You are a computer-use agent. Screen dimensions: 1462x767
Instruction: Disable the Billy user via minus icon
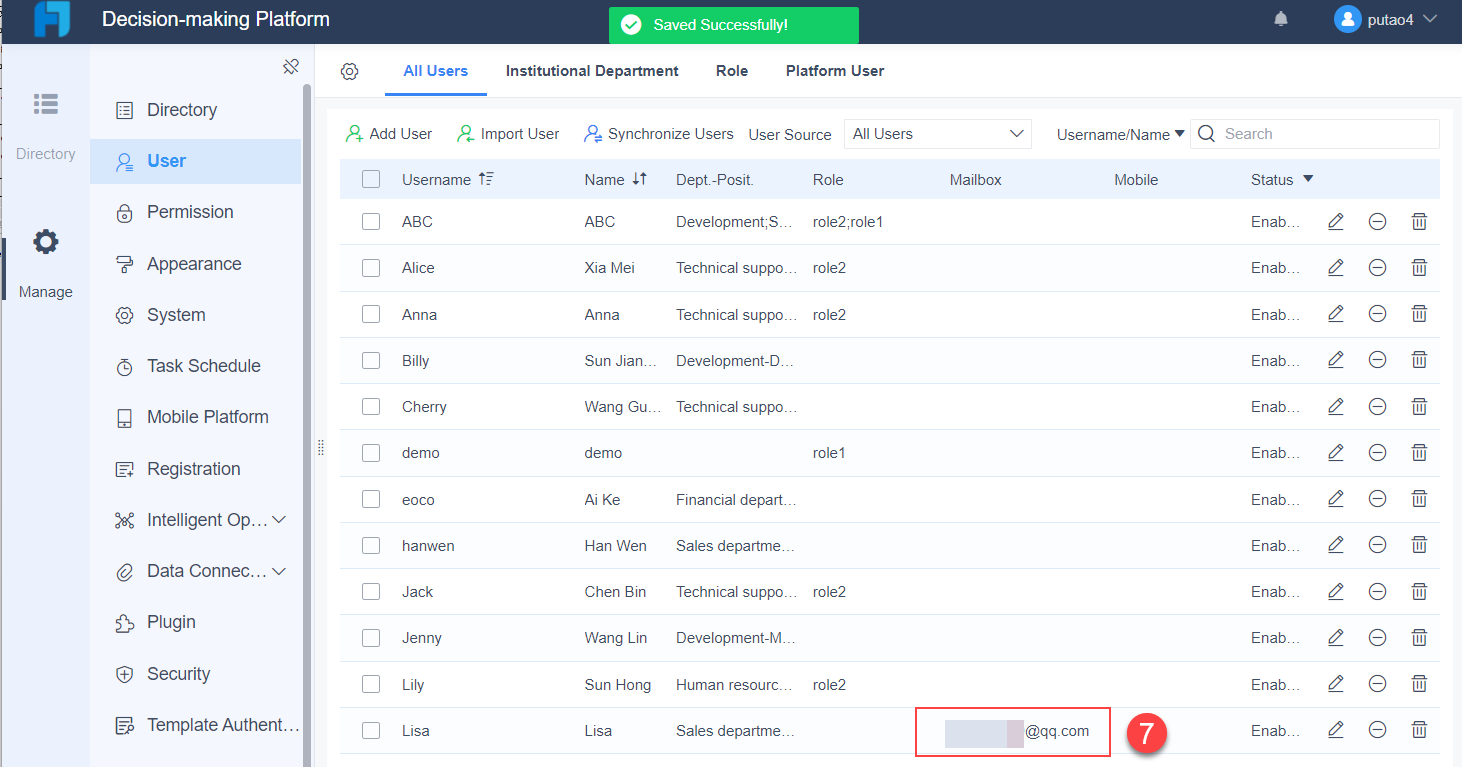click(x=1377, y=360)
